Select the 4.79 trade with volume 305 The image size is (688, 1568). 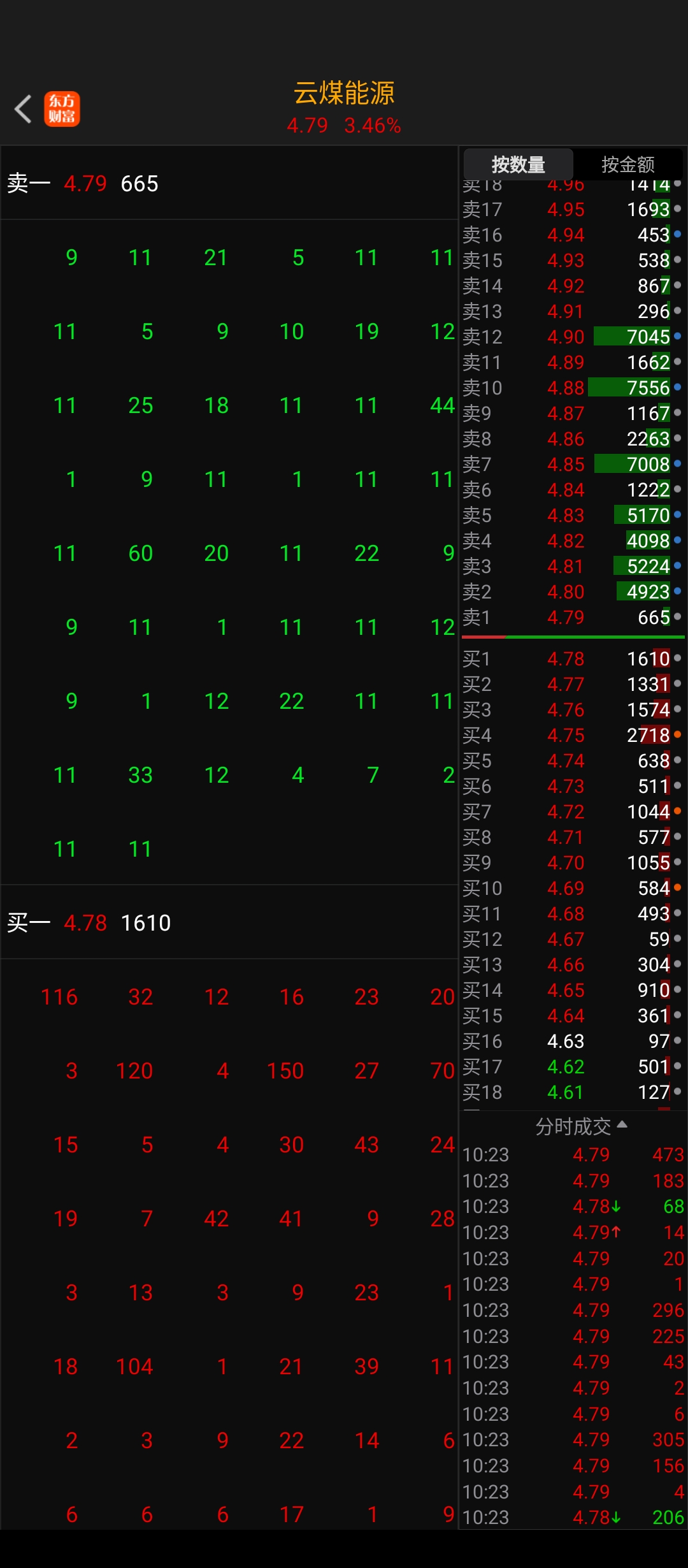coord(573,1439)
